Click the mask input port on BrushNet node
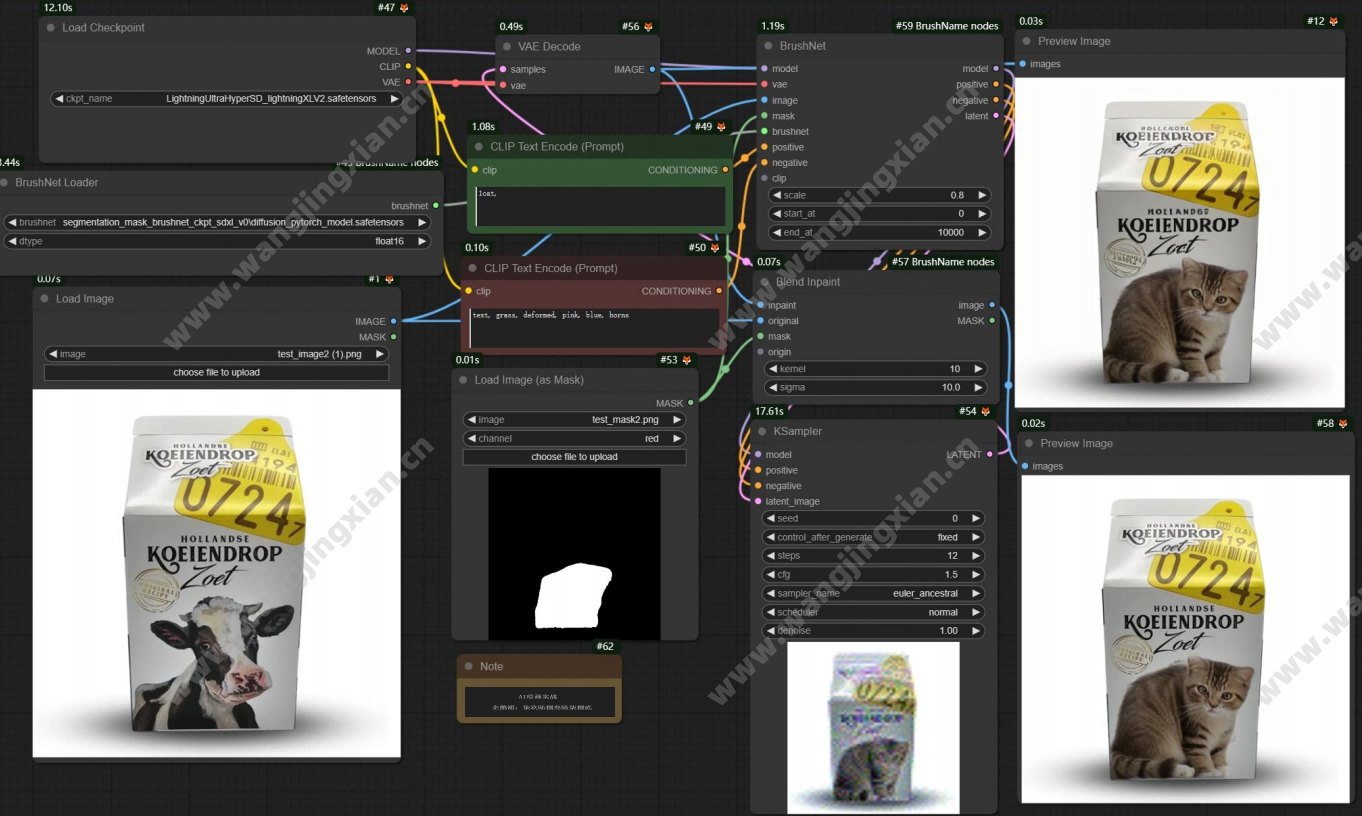 click(764, 116)
